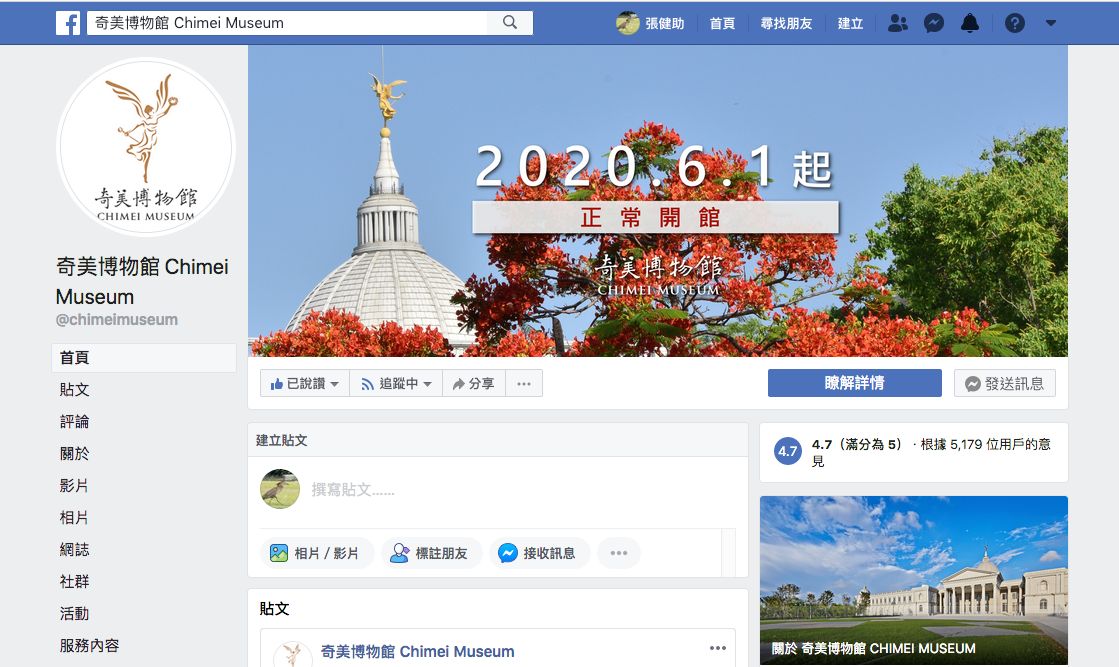The width and height of the screenshot is (1119, 667).
Task: Open more composer options ellipsis
Action: [619, 553]
